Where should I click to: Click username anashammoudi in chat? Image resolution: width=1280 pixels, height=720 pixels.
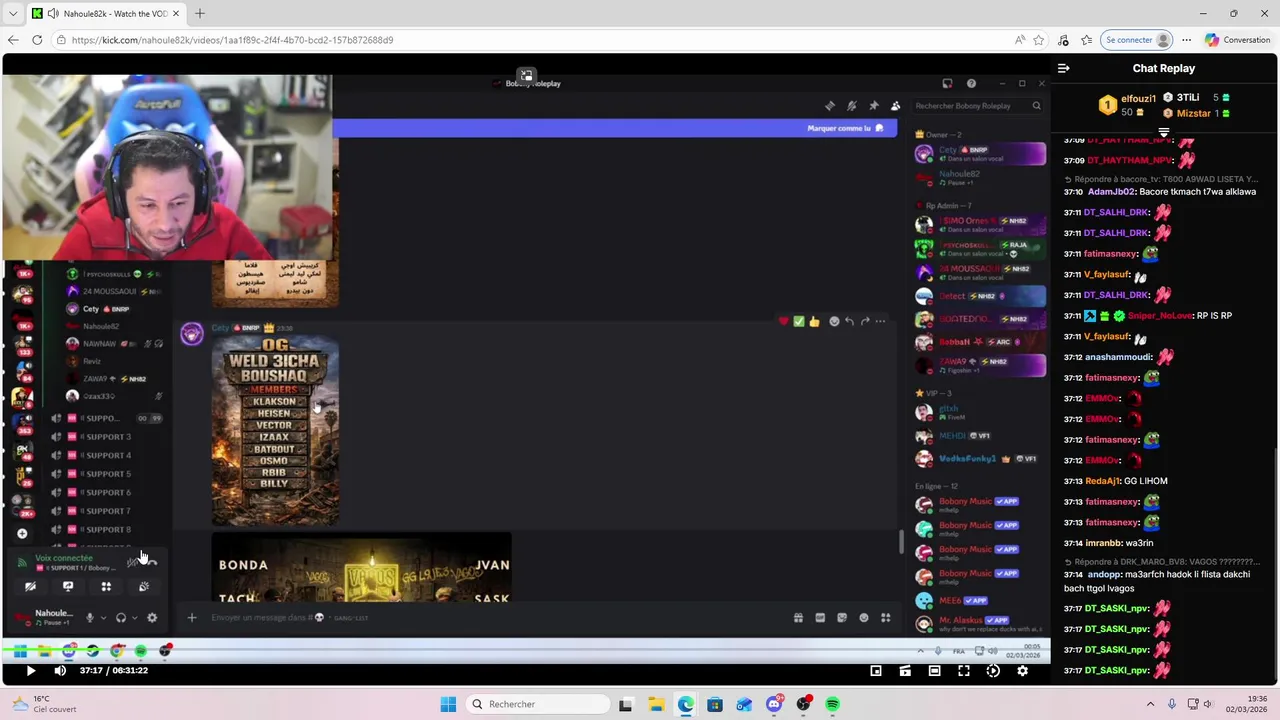(1118, 357)
